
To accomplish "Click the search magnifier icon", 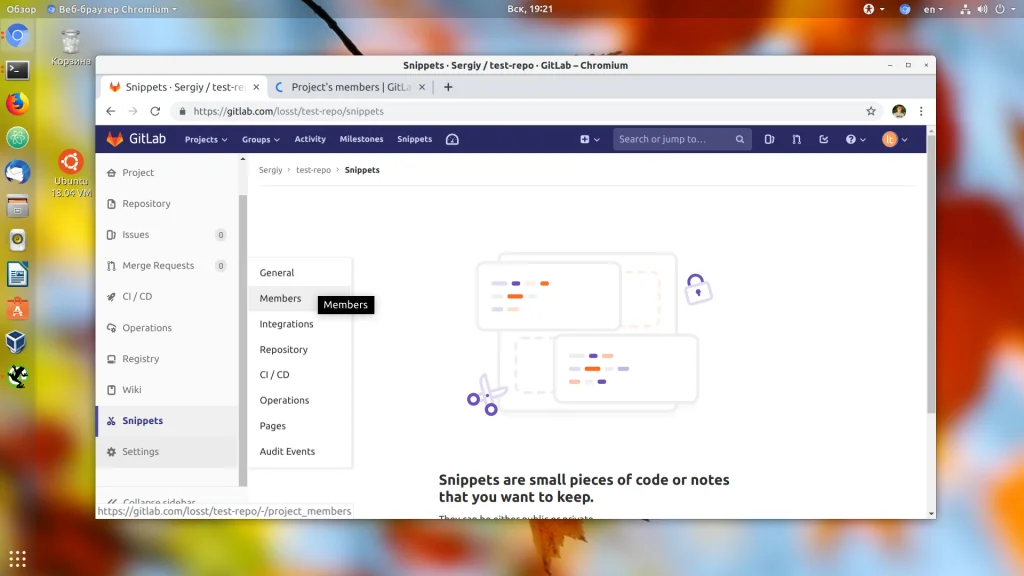I will click(x=739, y=139).
